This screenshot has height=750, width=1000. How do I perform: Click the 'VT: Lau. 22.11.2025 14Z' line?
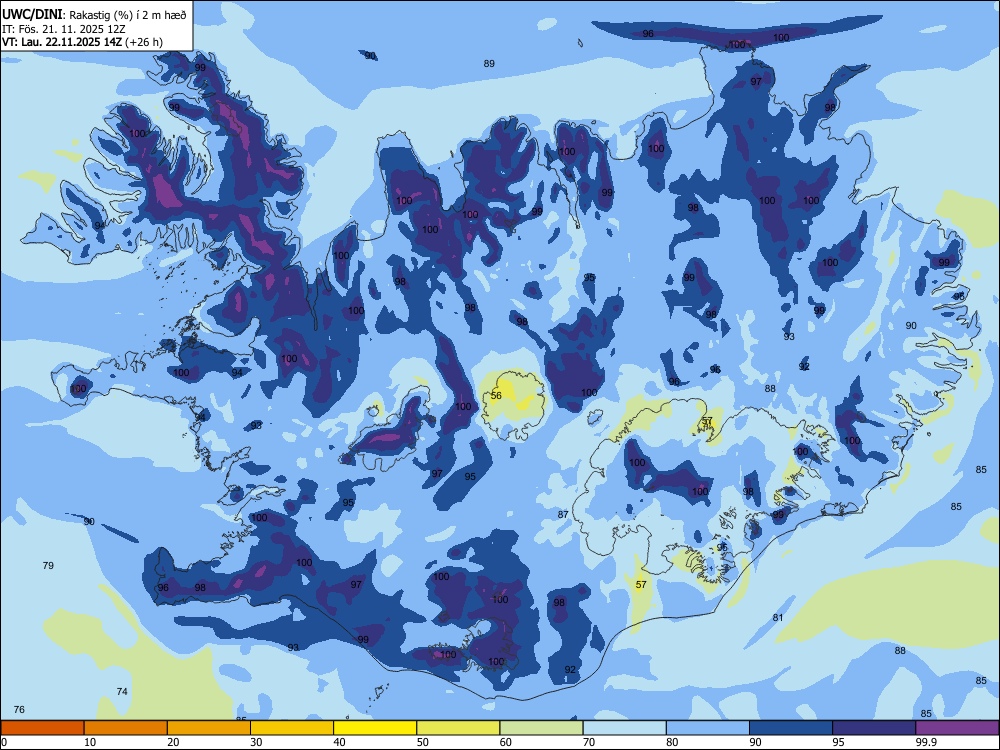tap(62, 42)
